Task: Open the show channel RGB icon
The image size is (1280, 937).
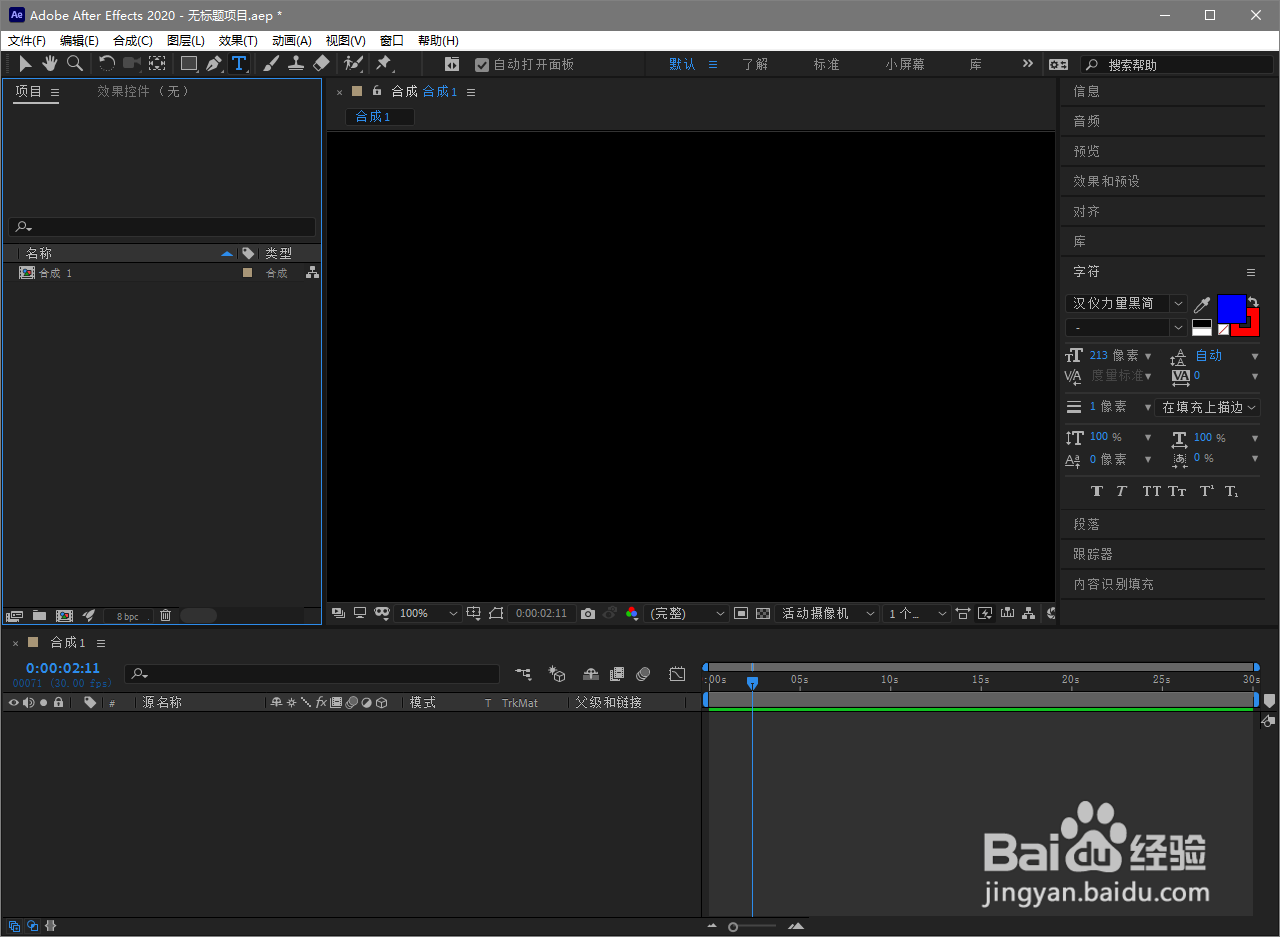Action: click(632, 613)
